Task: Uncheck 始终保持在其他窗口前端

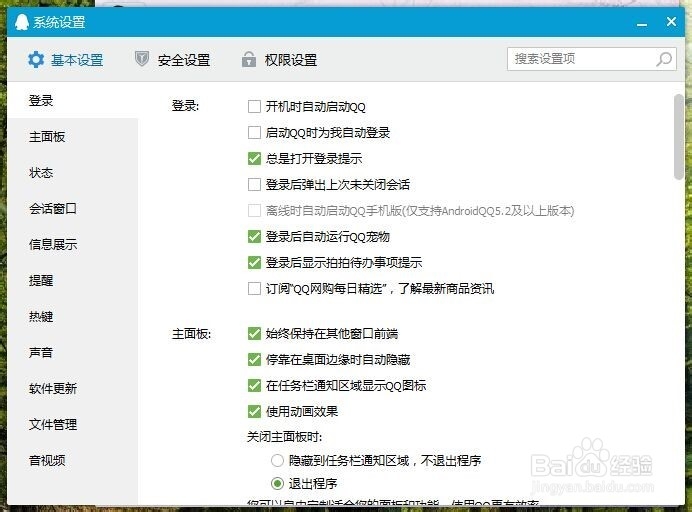Action: click(x=254, y=334)
